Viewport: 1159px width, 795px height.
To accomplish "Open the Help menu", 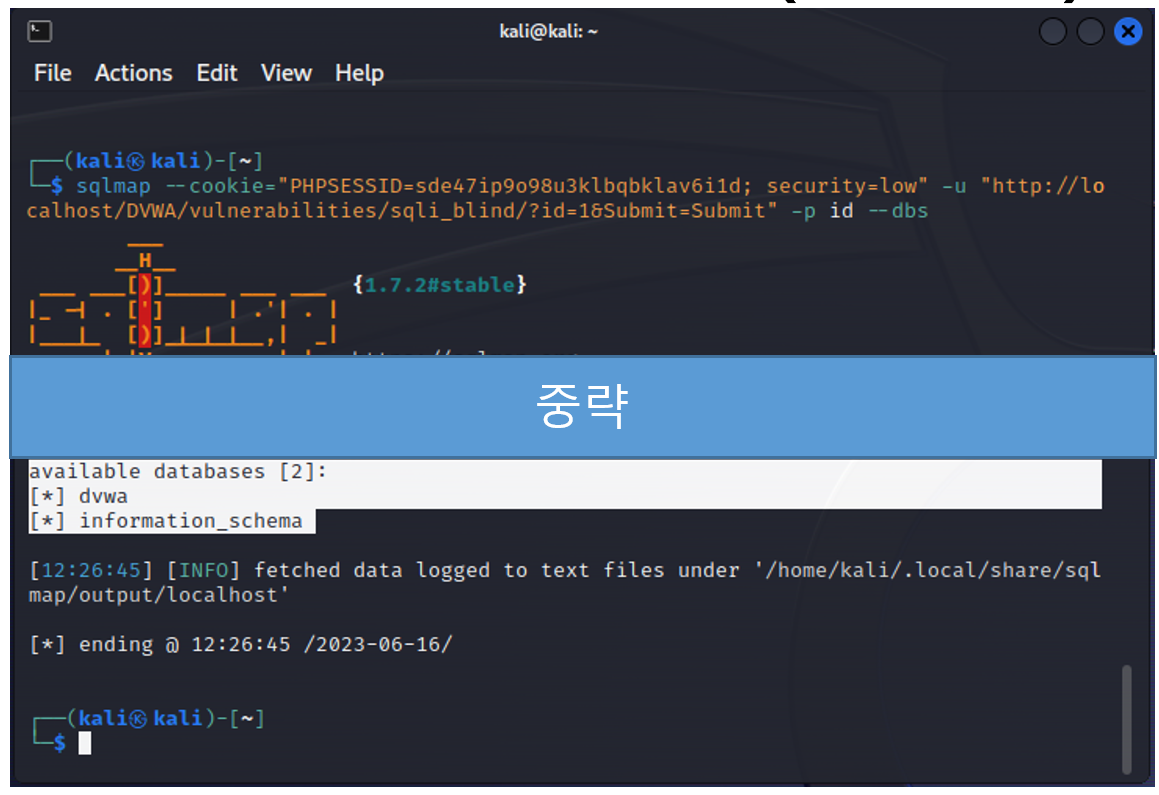I will click(359, 73).
